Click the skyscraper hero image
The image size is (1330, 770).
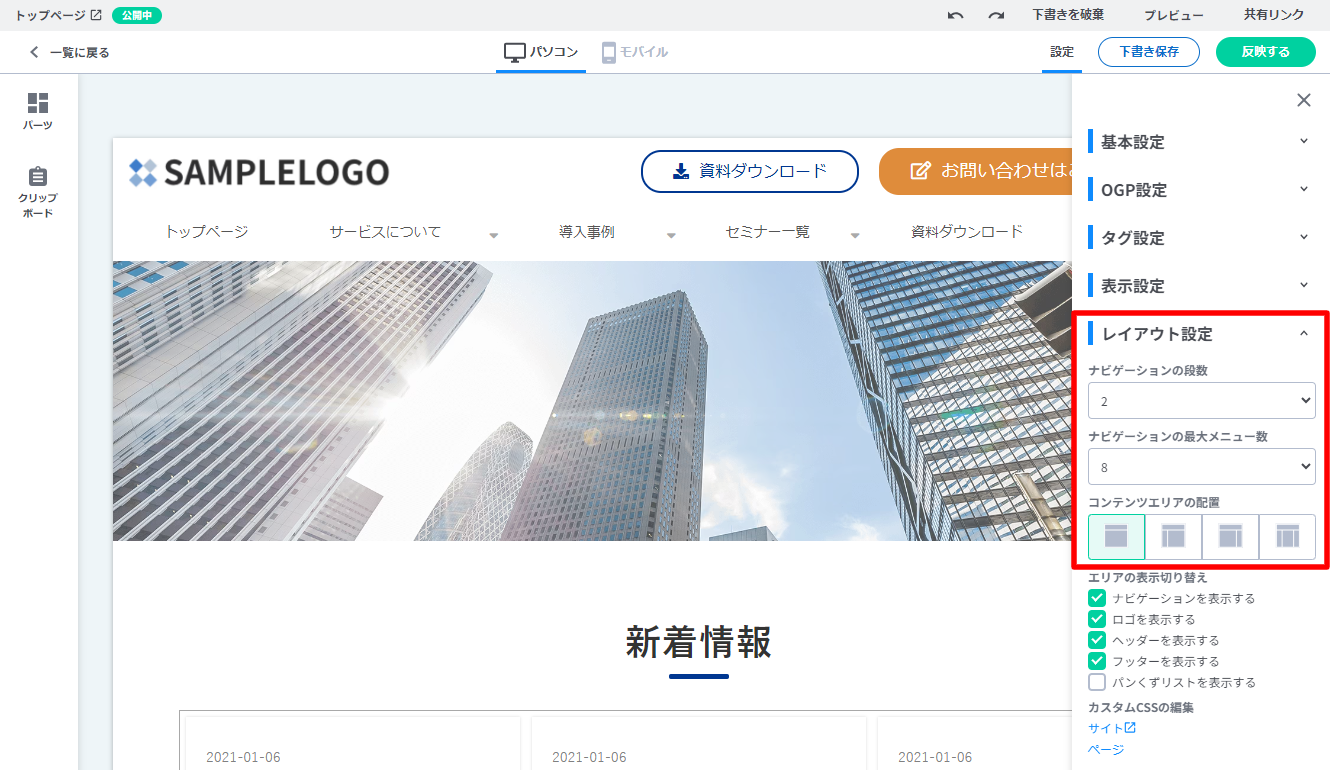point(592,401)
